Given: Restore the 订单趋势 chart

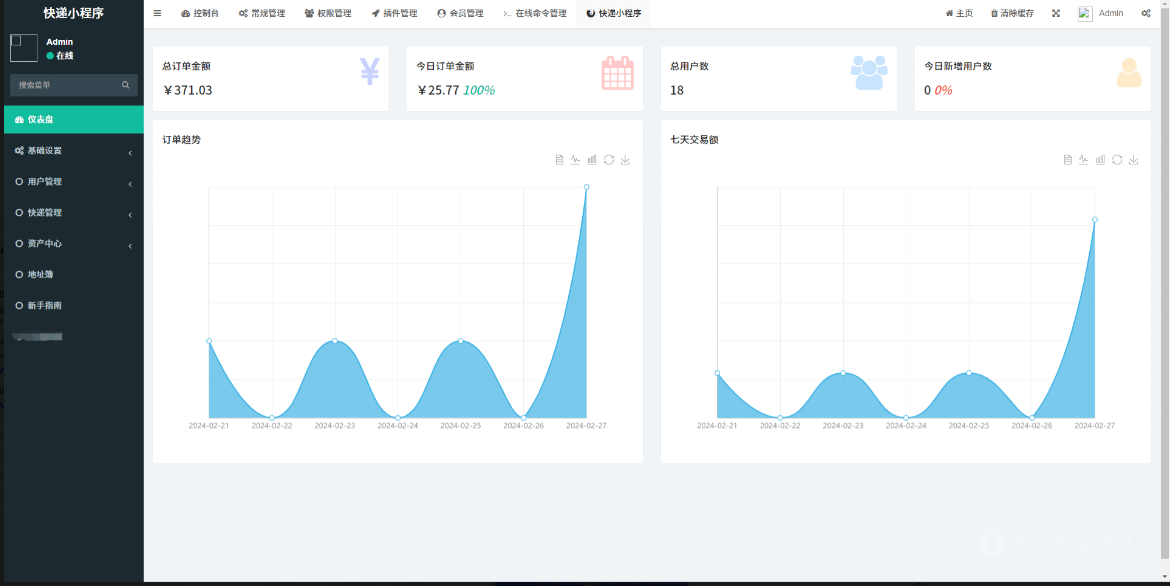Looking at the screenshot, I should click(x=609, y=160).
